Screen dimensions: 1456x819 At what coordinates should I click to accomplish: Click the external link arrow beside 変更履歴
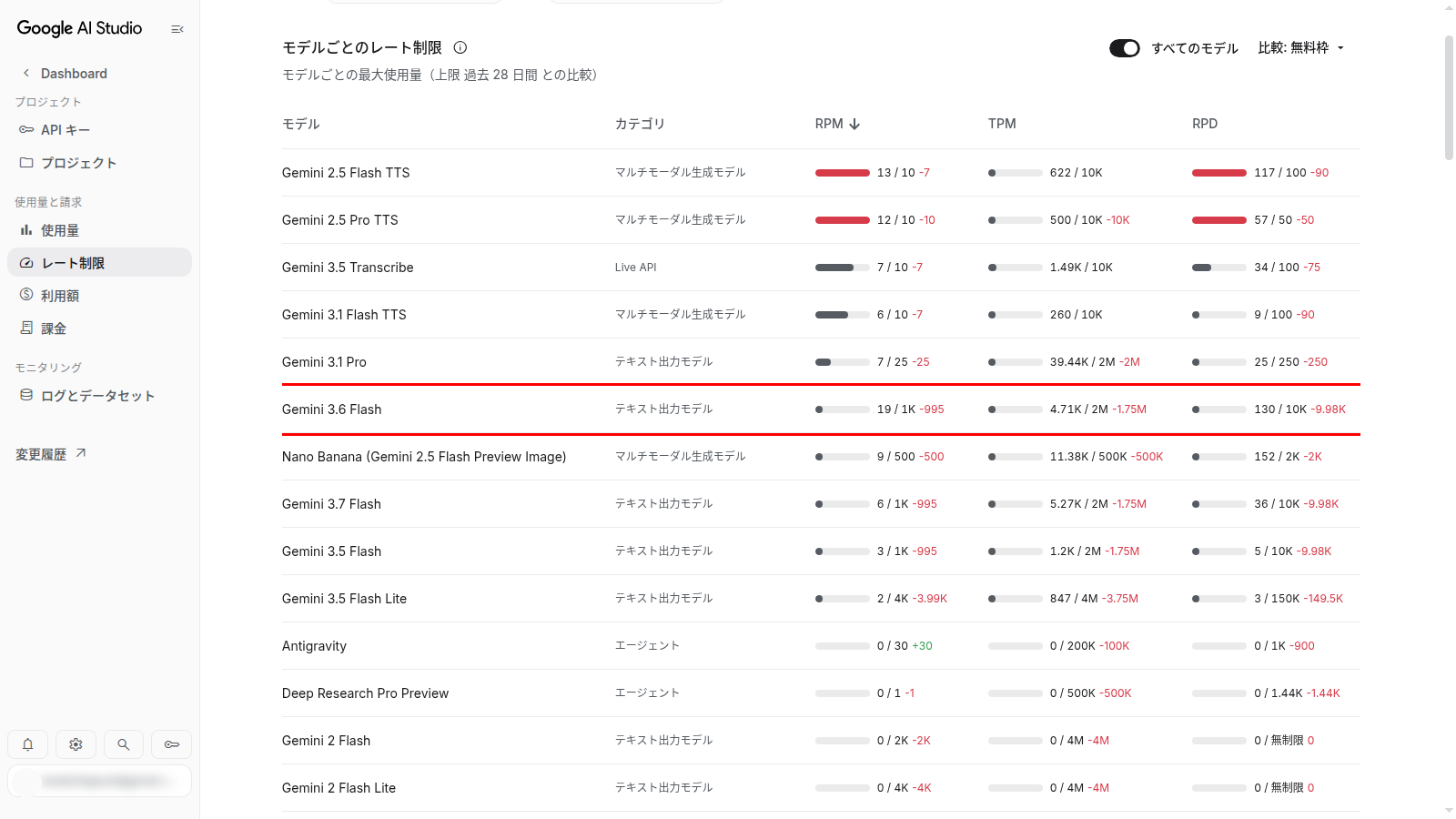81,453
